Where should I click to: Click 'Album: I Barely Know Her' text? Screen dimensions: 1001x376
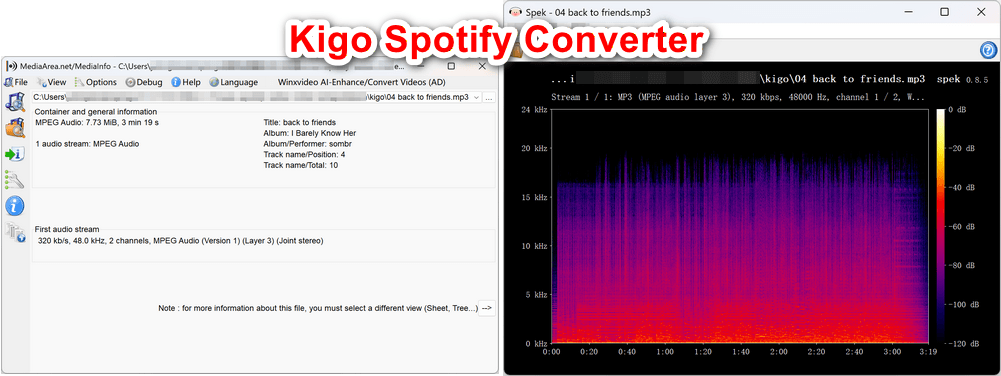pyautogui.click(x=310, y=133)
